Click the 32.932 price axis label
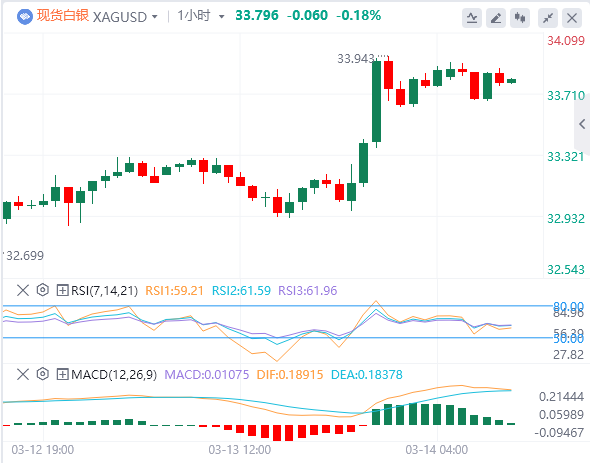The width and height of the screenshot is (590, 463). pyautogui.click(x=566, y=218)
